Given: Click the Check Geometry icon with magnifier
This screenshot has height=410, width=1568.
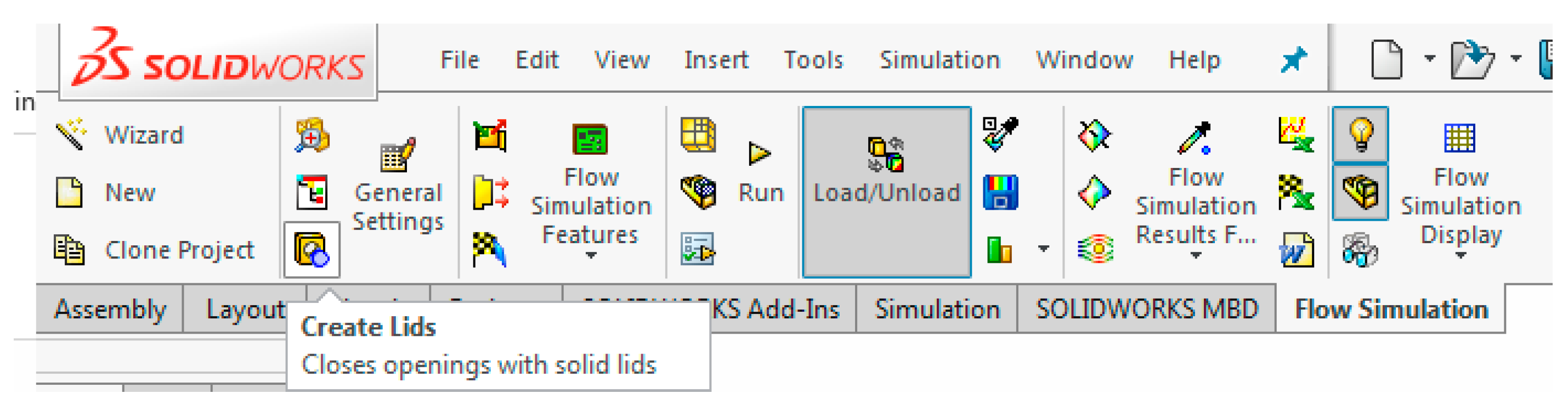Looking at the screenshot, I should click(x=312, y=134).
